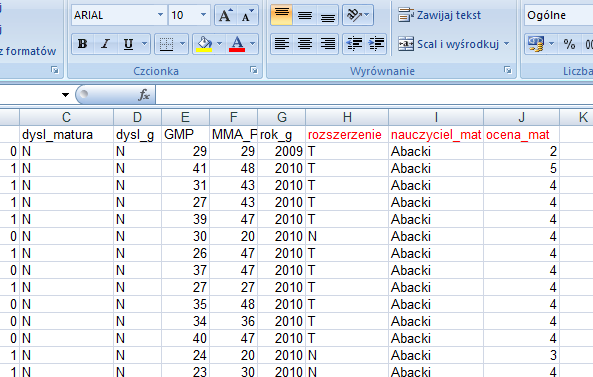Open font size 10 dropdown
The width and height of the screenshot is (593, 377).
(x=203, y=15)
